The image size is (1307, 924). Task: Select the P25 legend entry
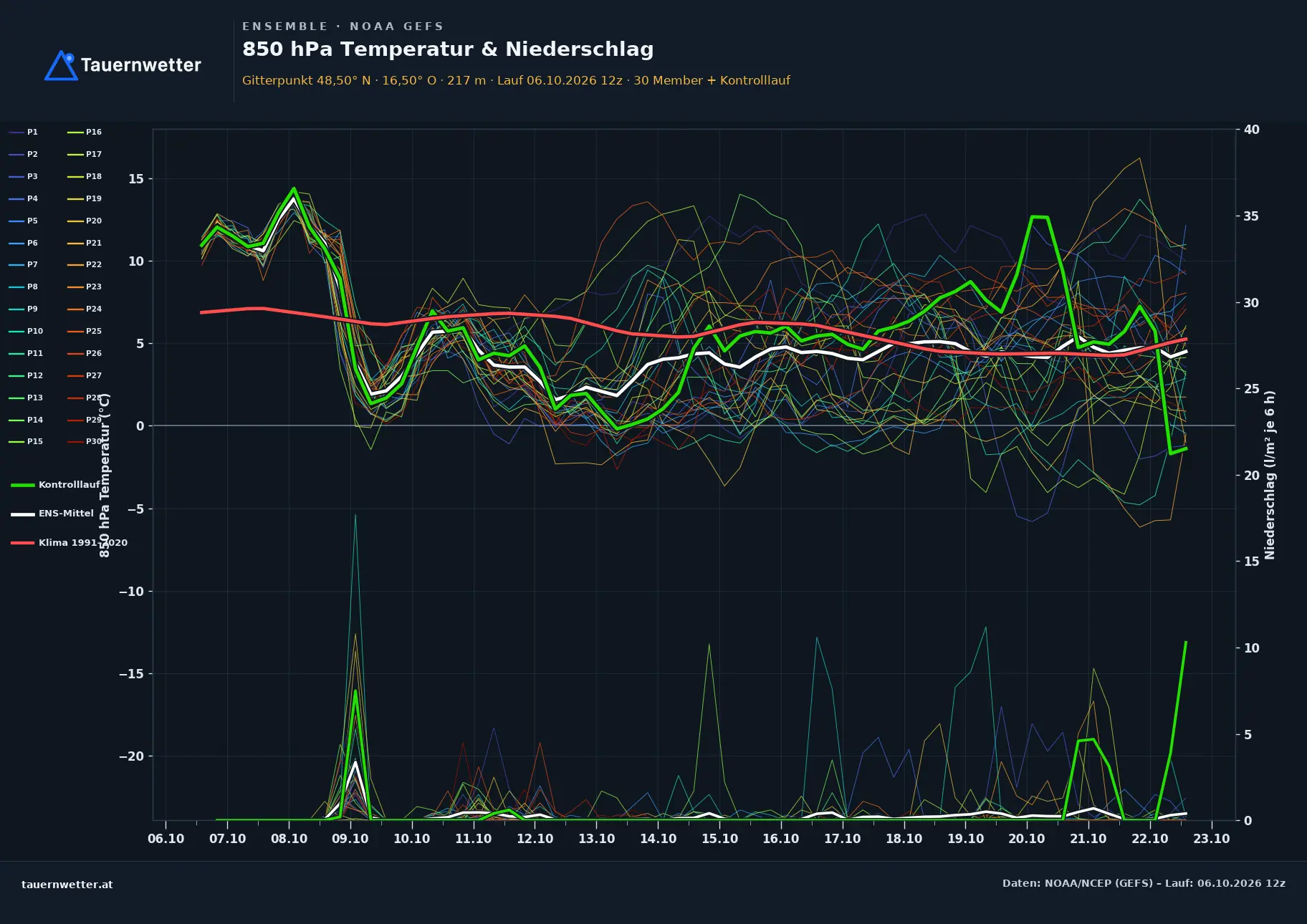point(85,332)
